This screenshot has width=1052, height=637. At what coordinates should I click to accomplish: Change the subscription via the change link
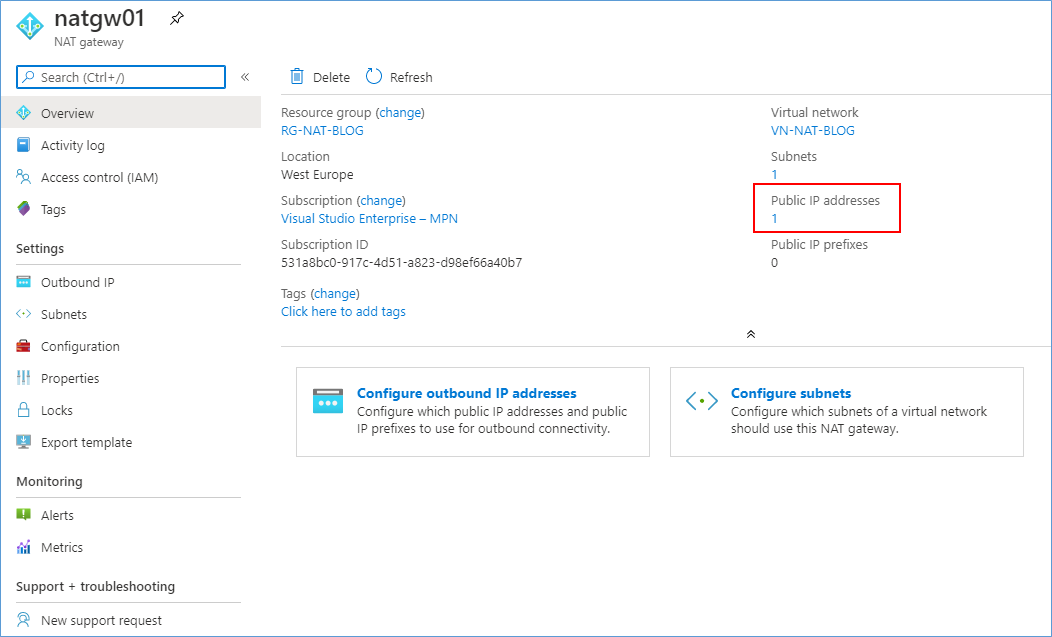(x=381, y=201)
